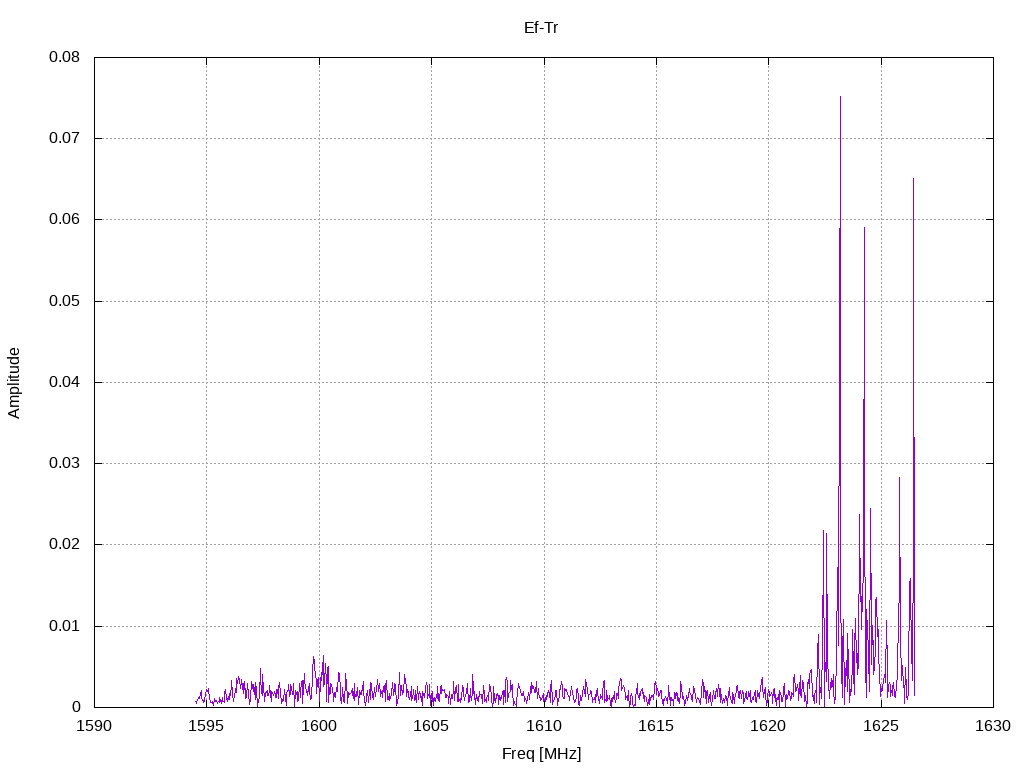Screen dimensions: 1024x768
Task: Click the y-axis tick label 0.07
Action: pyautogui.click(x=64, y=138)
